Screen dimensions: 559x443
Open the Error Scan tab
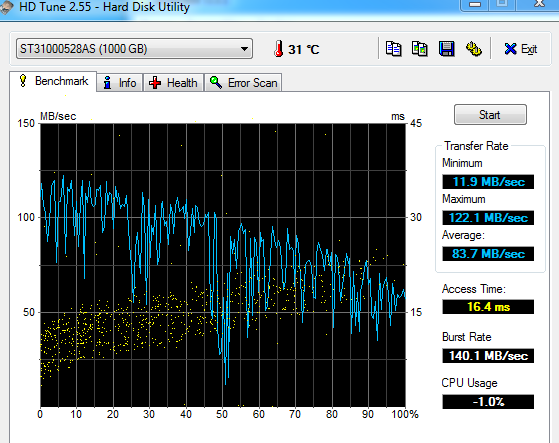click(243, 83)
